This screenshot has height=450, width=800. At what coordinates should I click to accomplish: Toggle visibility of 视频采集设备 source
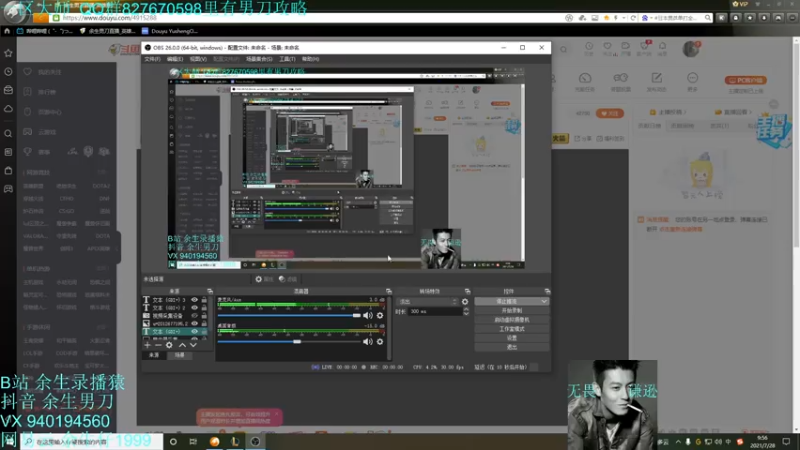[194, 316]
